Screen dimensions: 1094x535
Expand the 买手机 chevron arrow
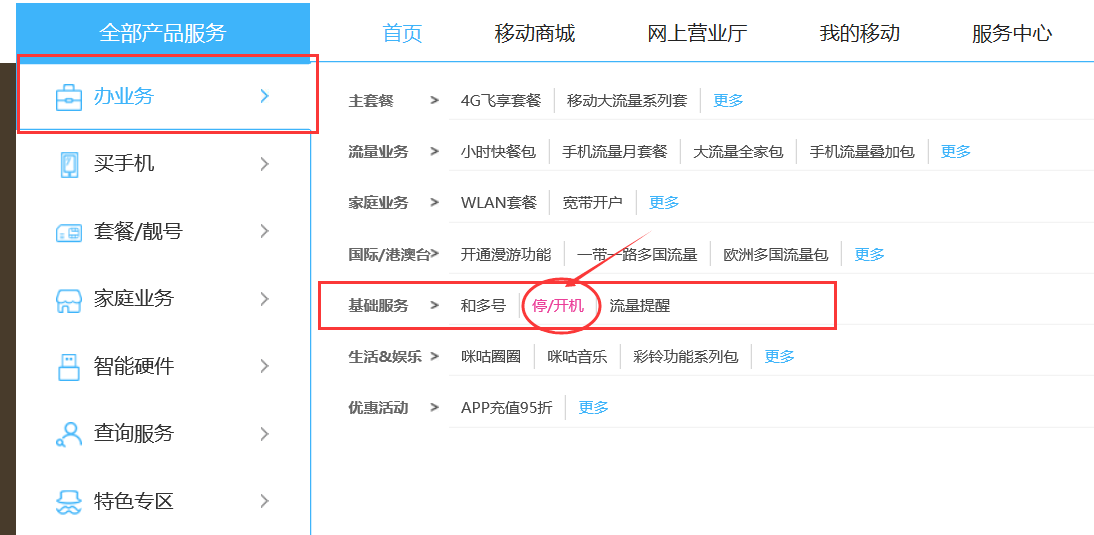[x=264, y=164]
